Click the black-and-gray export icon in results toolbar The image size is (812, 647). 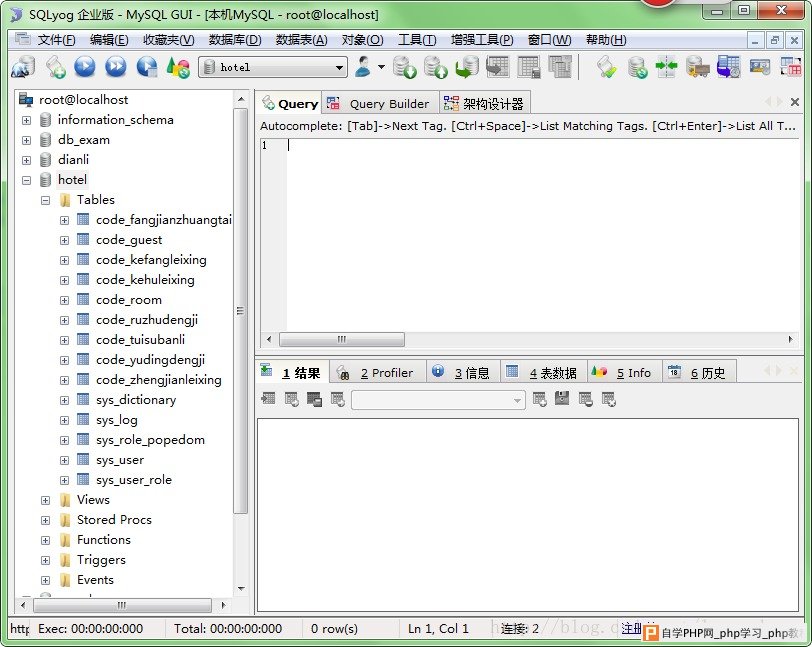314,399
